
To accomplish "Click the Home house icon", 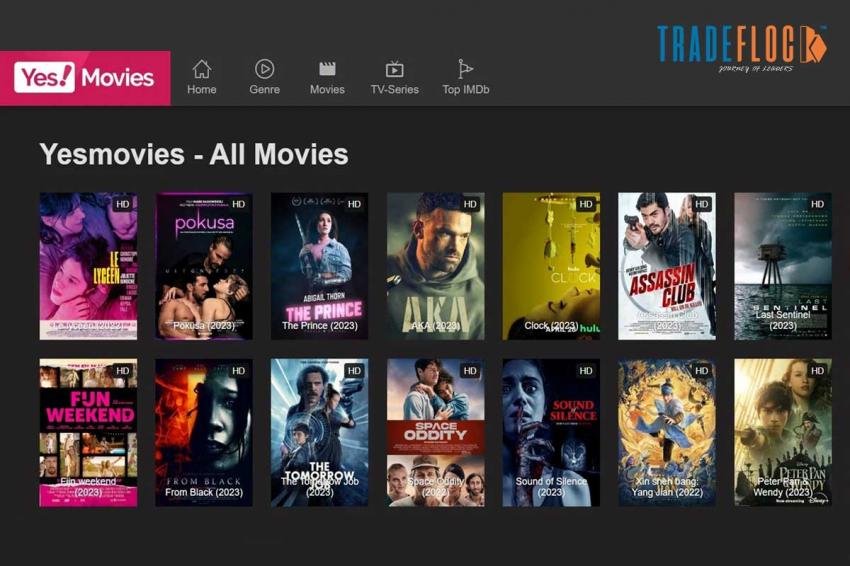I will click(x=202, y=69).
